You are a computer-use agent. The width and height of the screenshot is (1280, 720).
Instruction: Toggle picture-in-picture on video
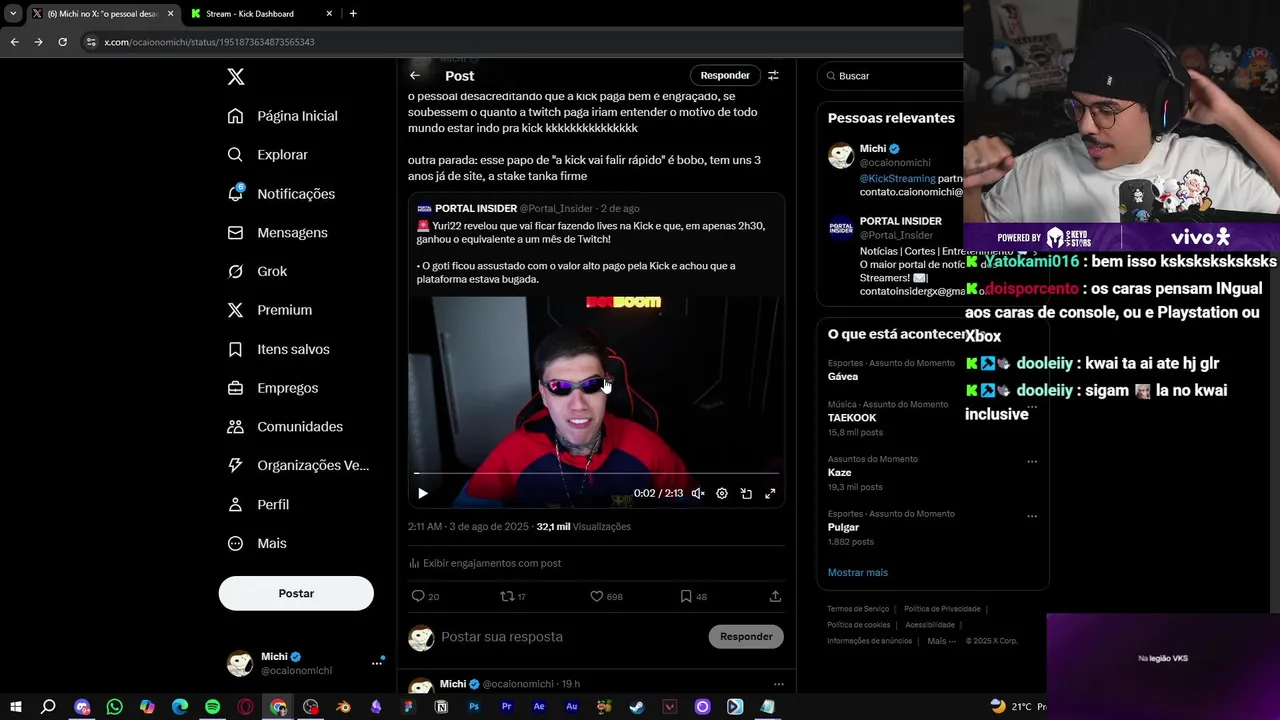pos(746,493)
